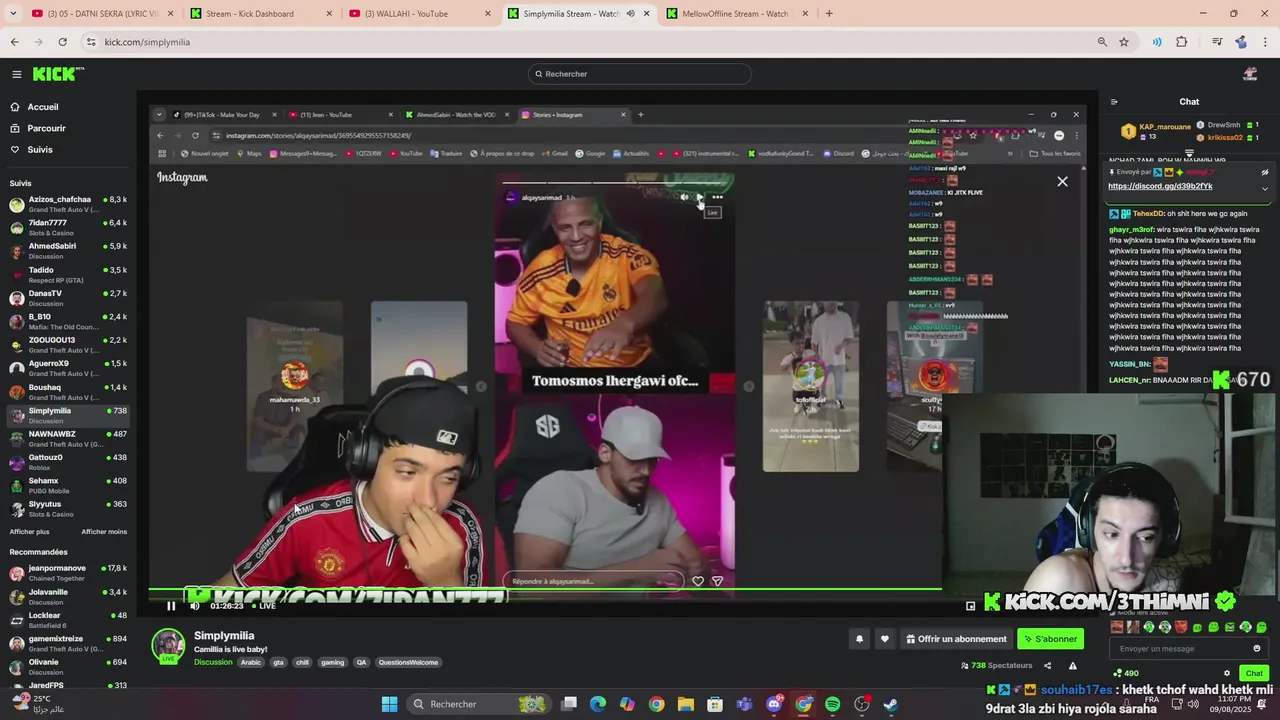Pause the stream video

point(171,606)
